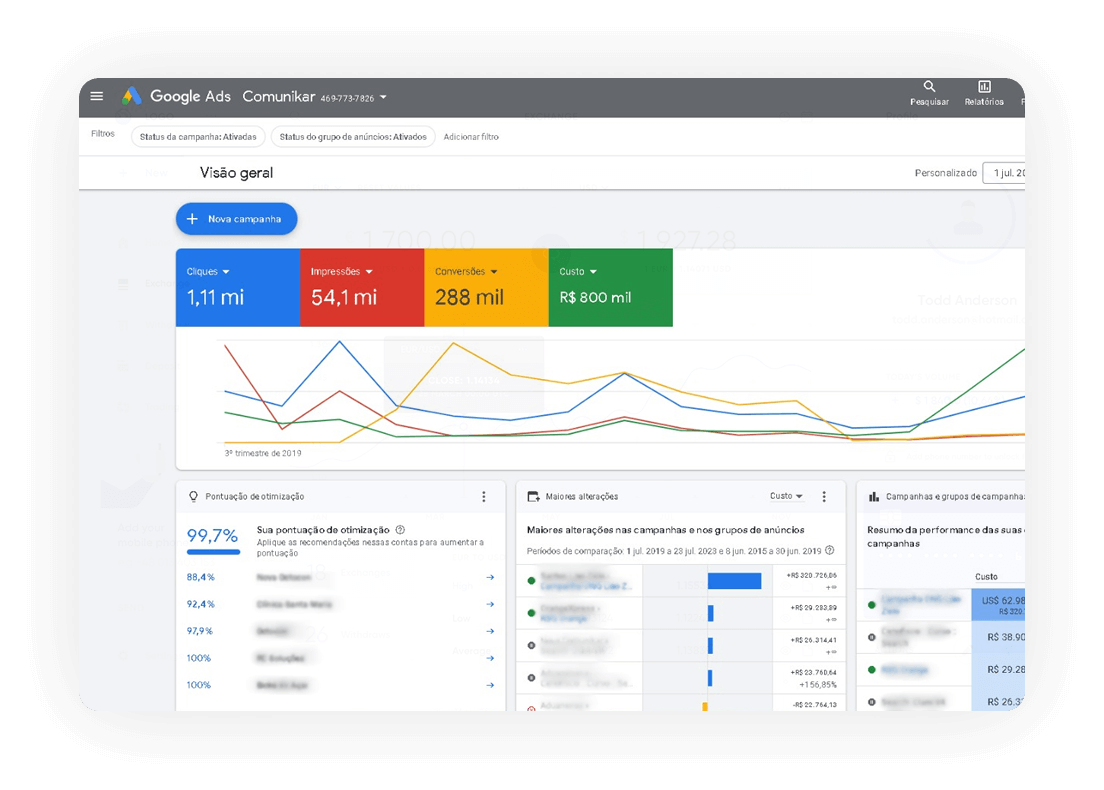Open more options in Maiores alterações card
The width and height of the screenshot is (1104, 790).
824,497
